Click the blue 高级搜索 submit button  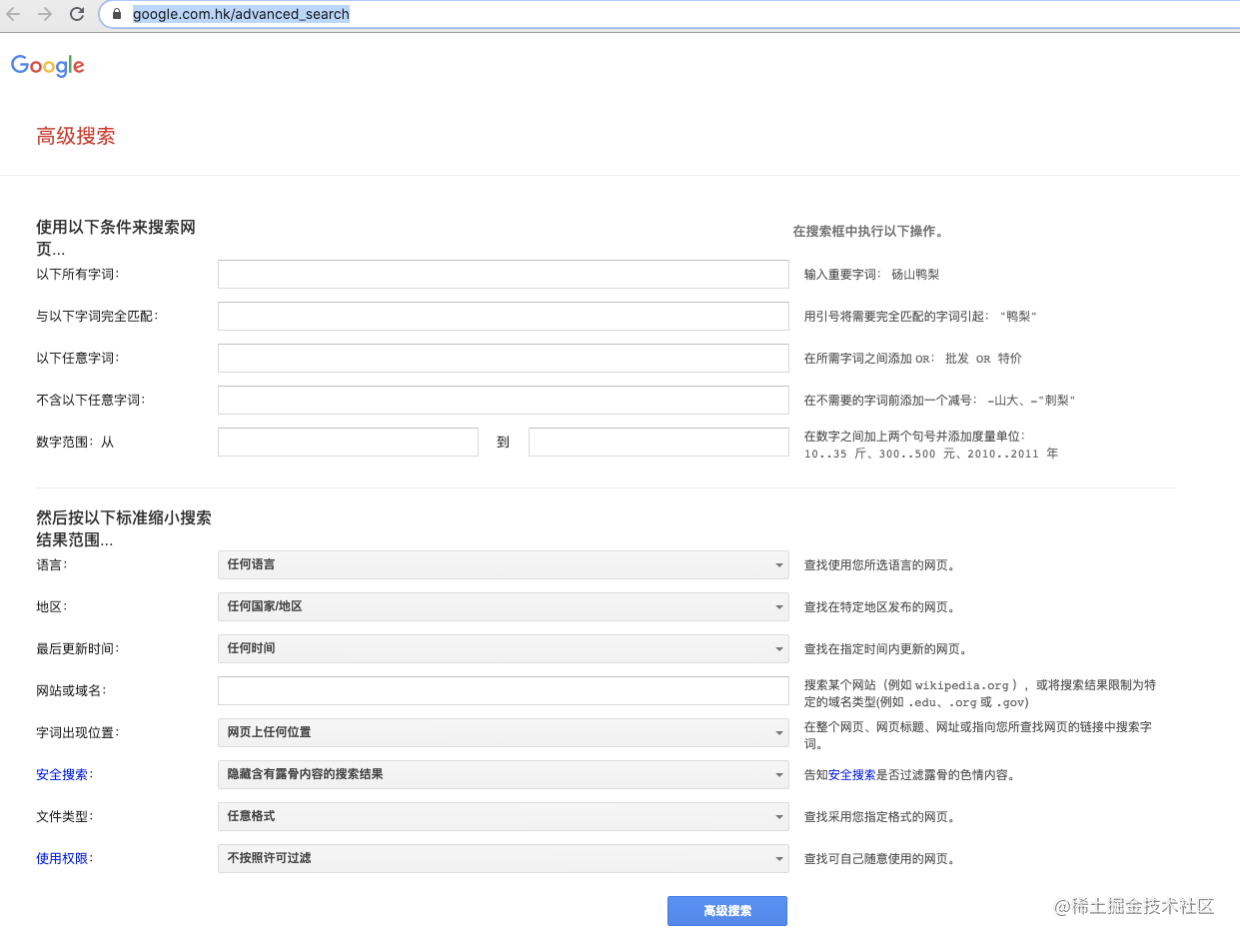[x=727, y=911]
